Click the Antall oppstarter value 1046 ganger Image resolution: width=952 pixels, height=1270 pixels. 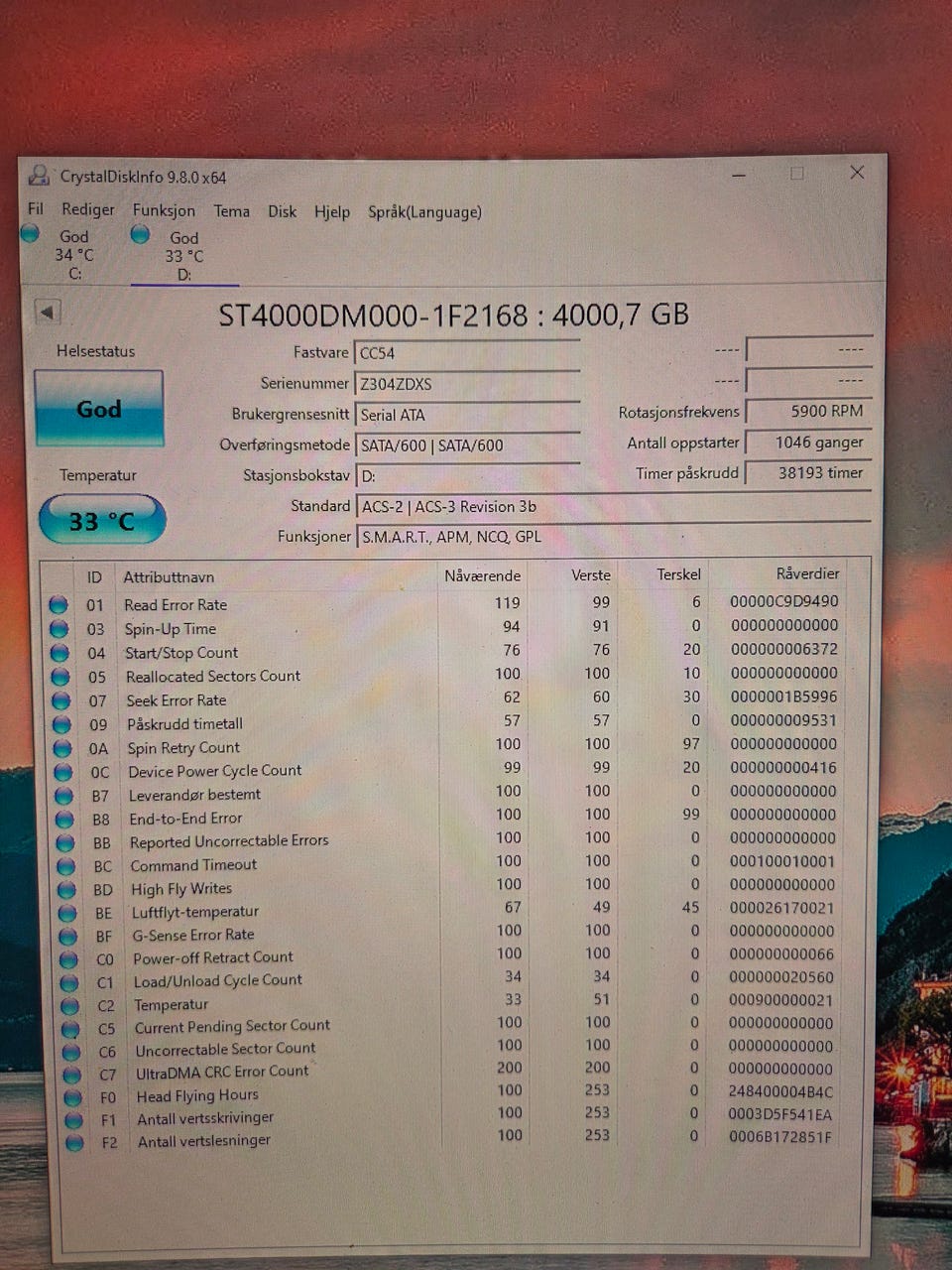(x=808, y=443)
